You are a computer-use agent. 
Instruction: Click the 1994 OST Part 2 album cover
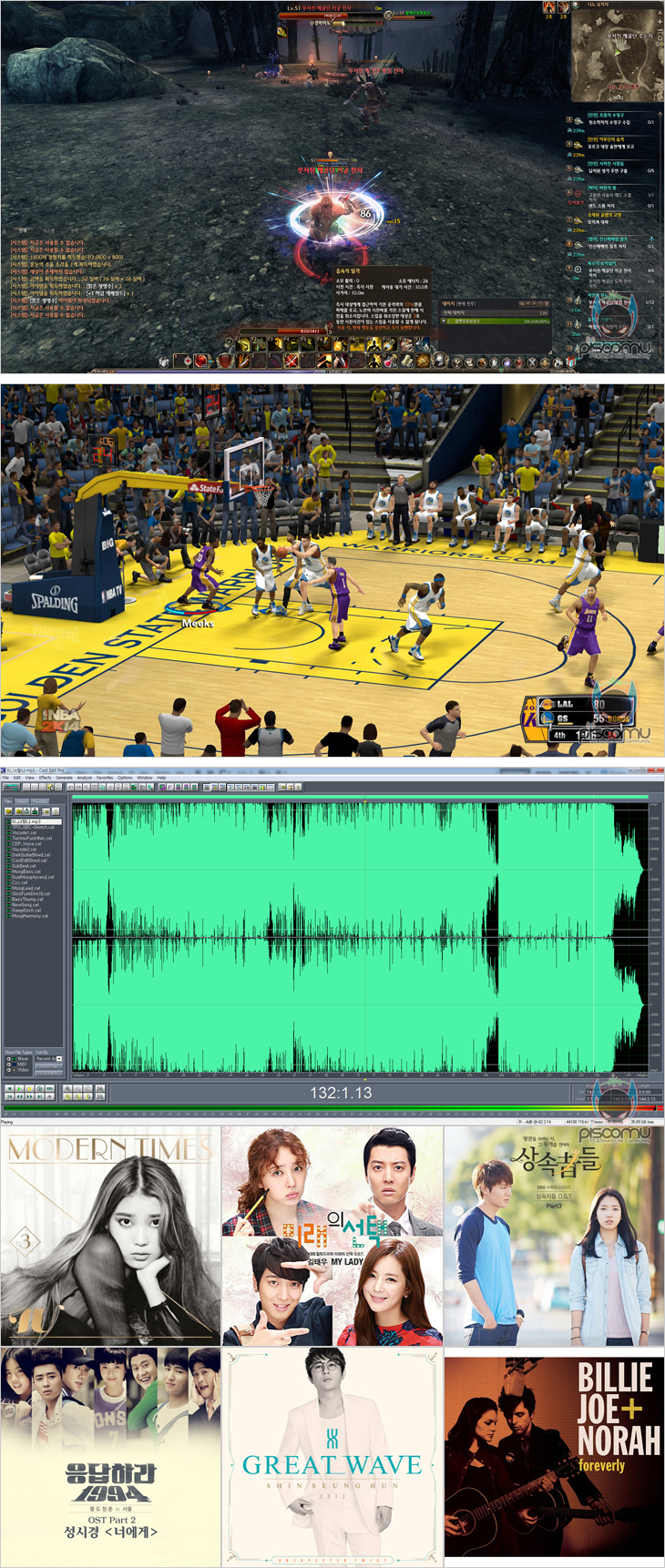110,1458
